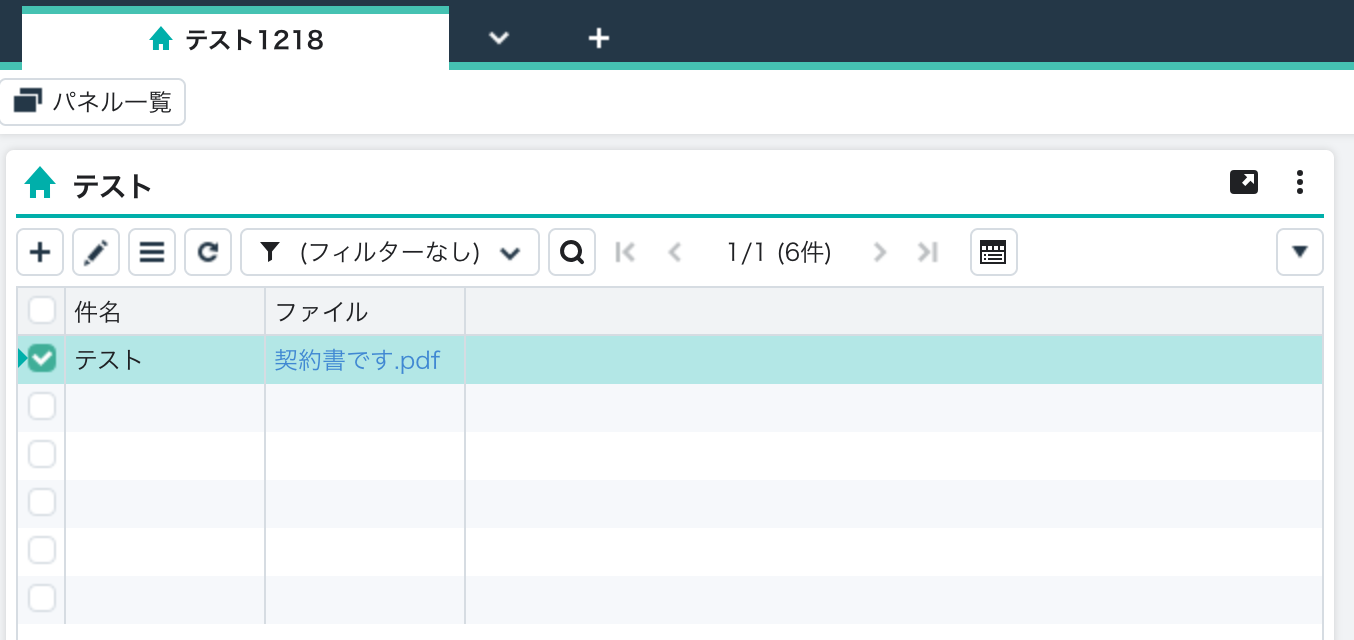Click the 件名 column header
1354x640 pixels.
pyautogui.click(x=165, y=311)
